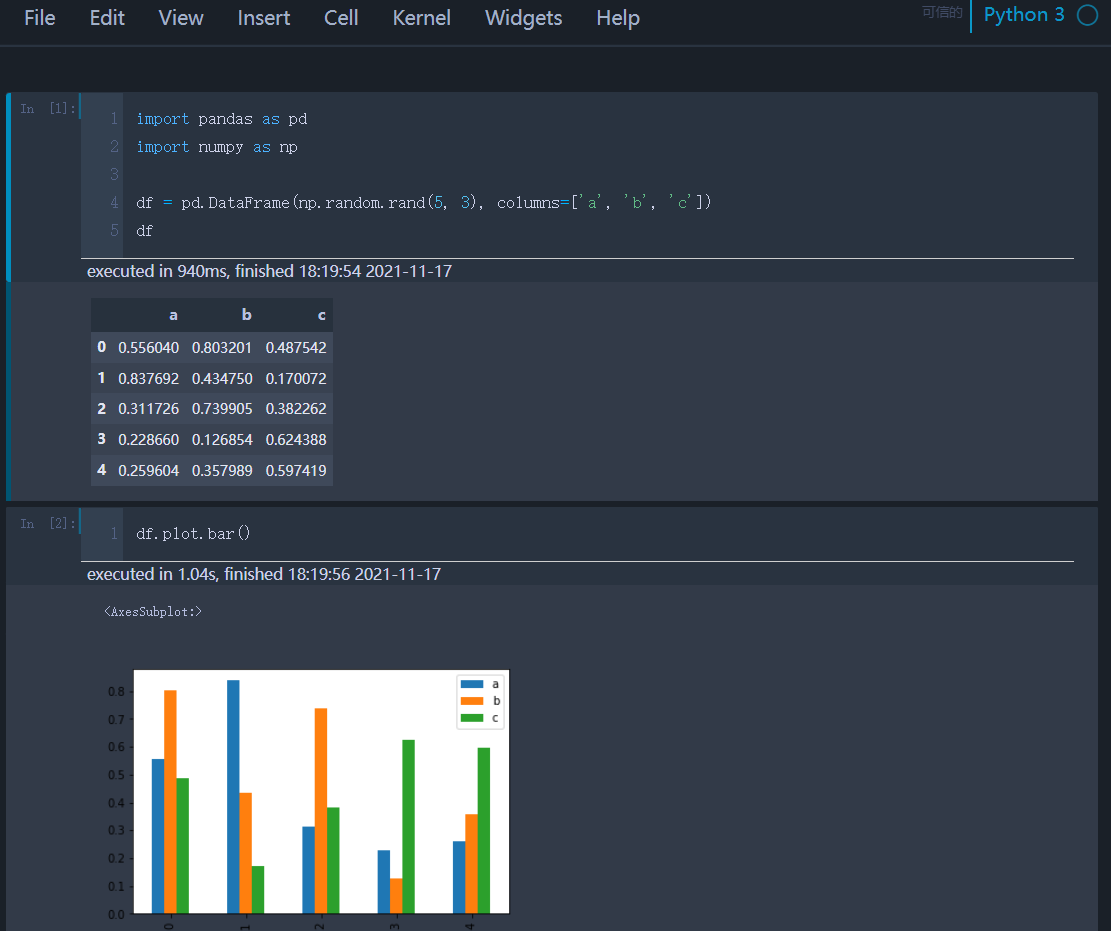Click the green legend swatch for c
This screenshot has width=1111, height=931.
pyautogui.click(x=472, y=718)
